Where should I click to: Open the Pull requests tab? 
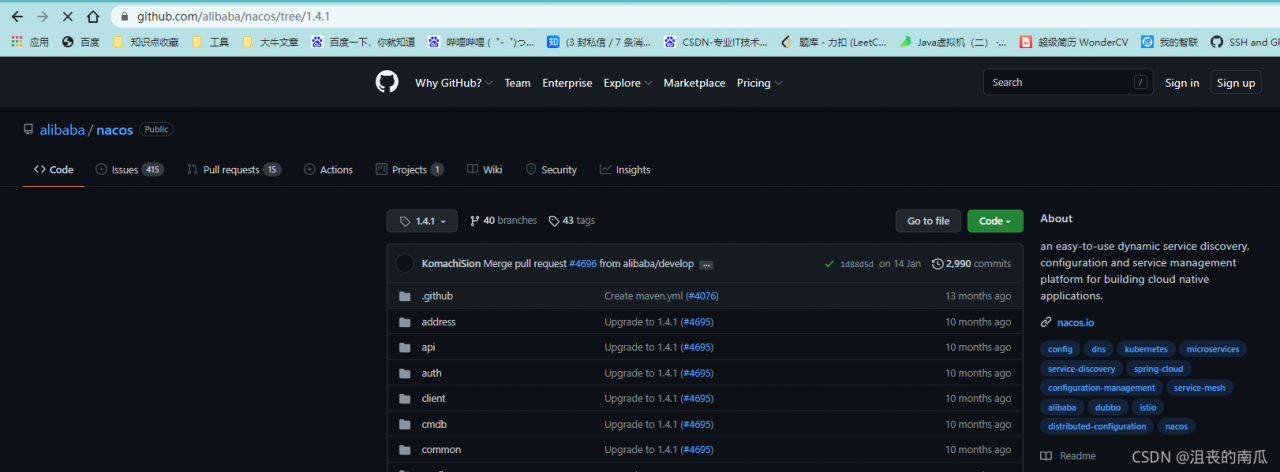point(233,170)
